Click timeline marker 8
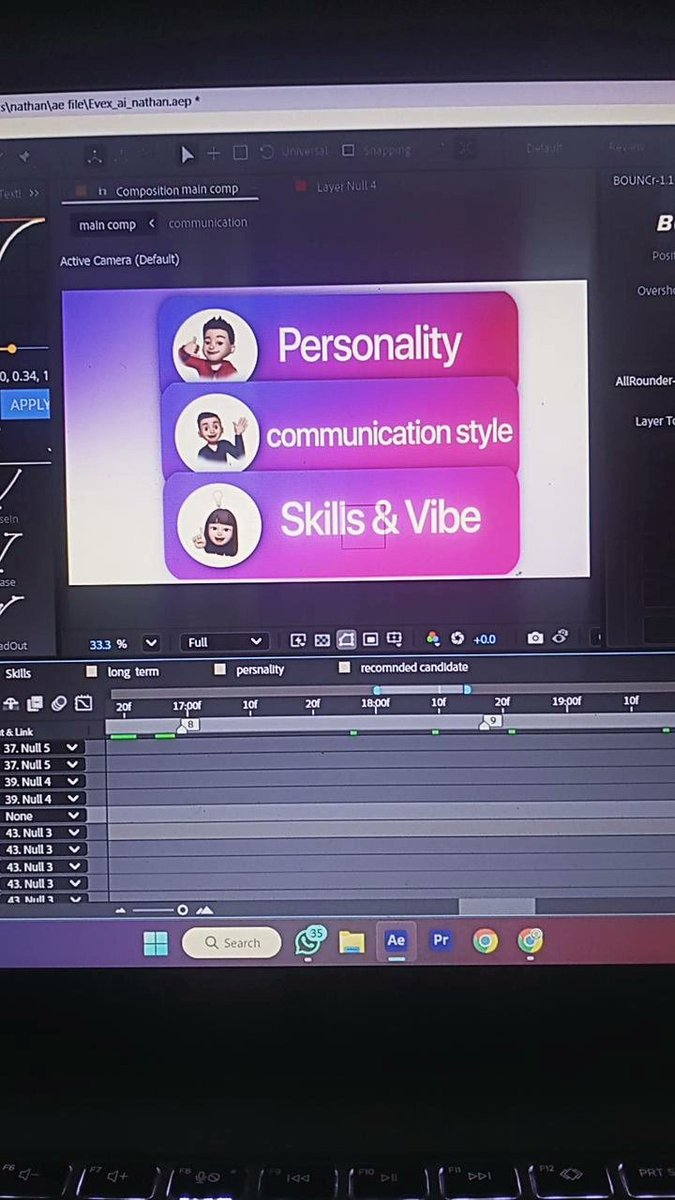Image resolution: width=675 pixels, height=1200 pixels. pos(188,723)
